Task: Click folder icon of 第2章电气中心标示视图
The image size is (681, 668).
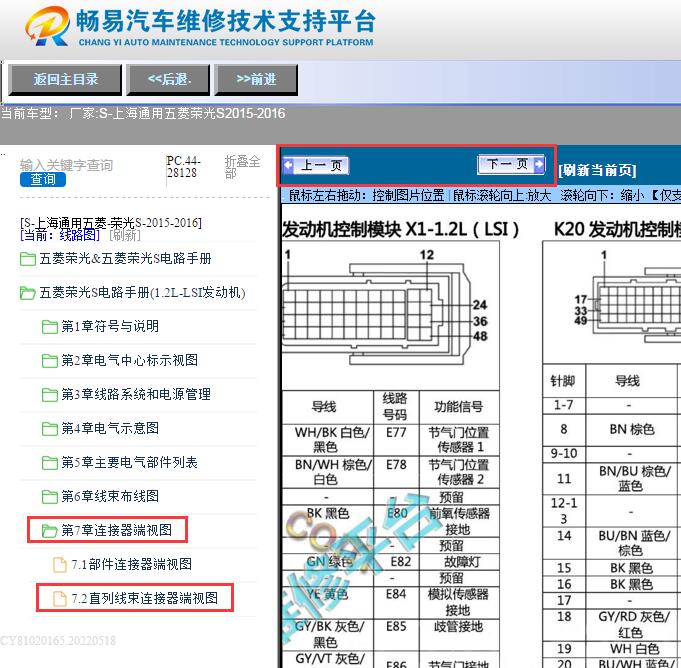Action: pos(50,361)
